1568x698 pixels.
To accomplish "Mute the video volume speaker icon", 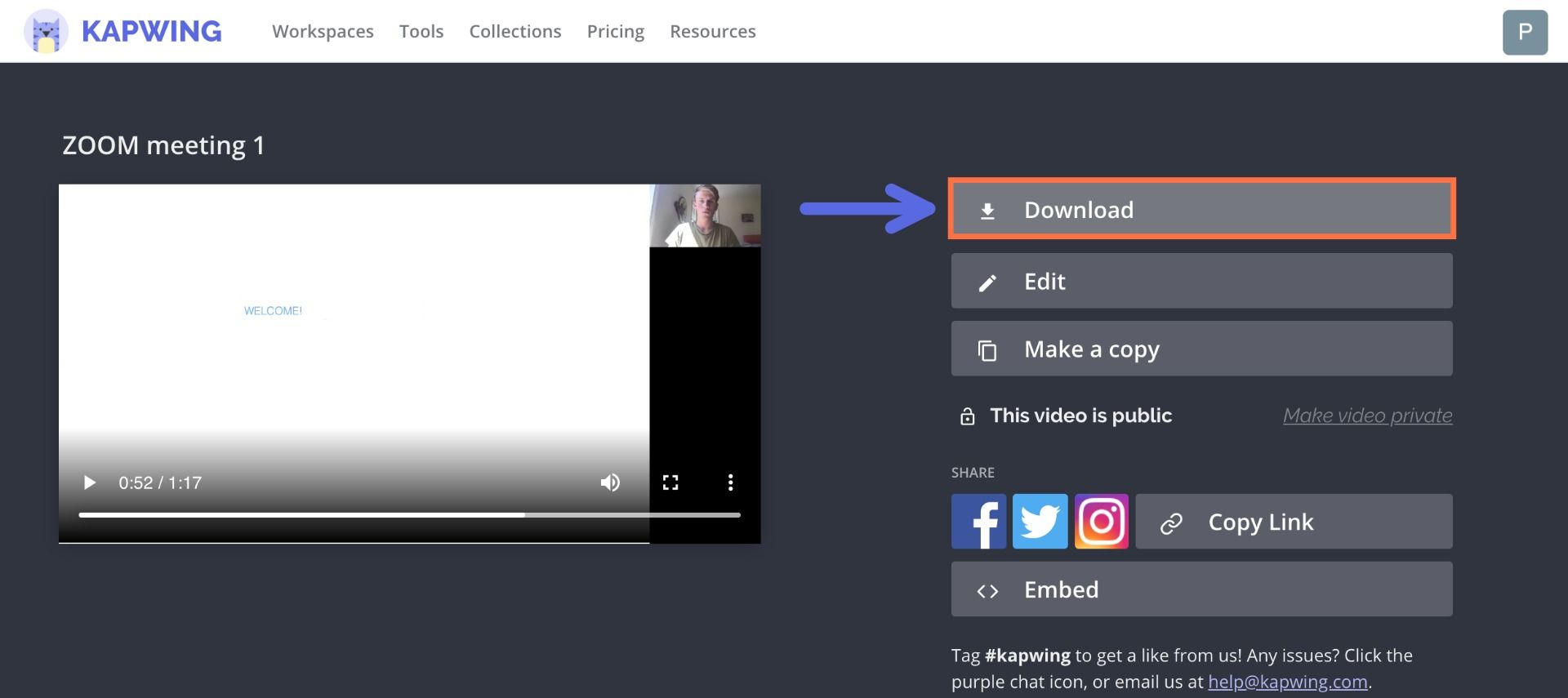I will 610,482.
